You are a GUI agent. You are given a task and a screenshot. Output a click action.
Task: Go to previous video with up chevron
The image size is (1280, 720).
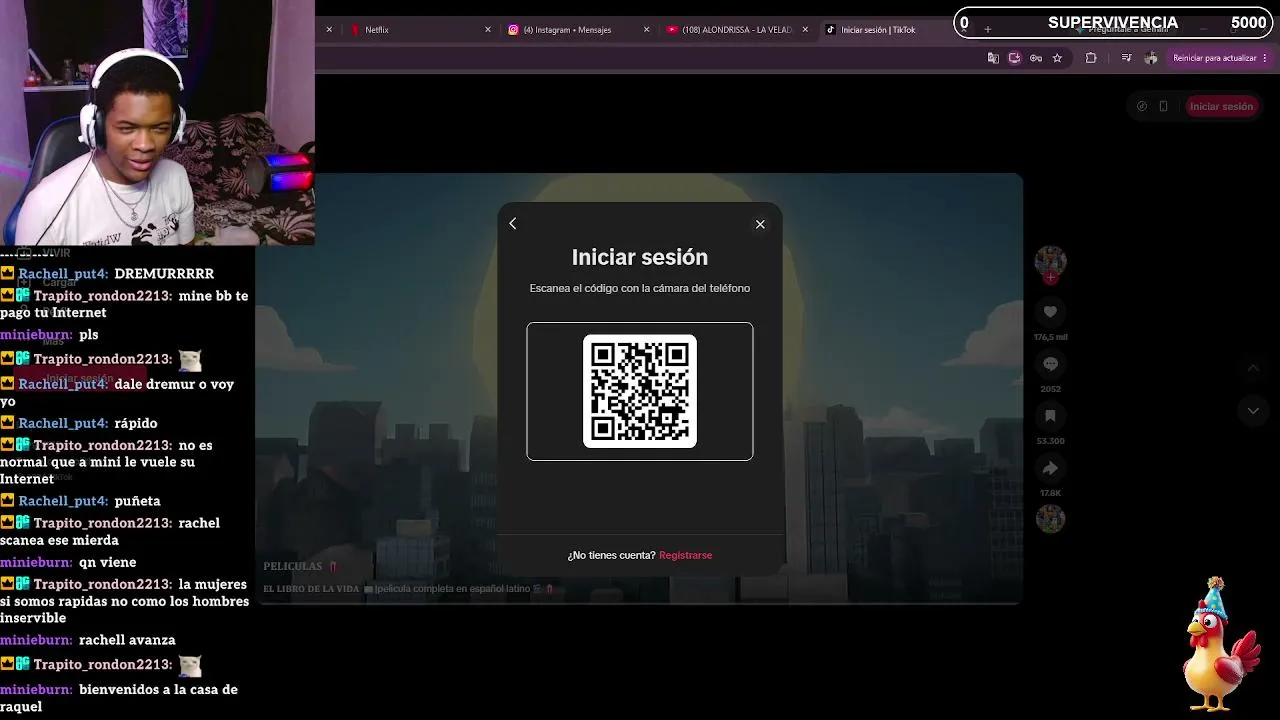[1253, 369]
